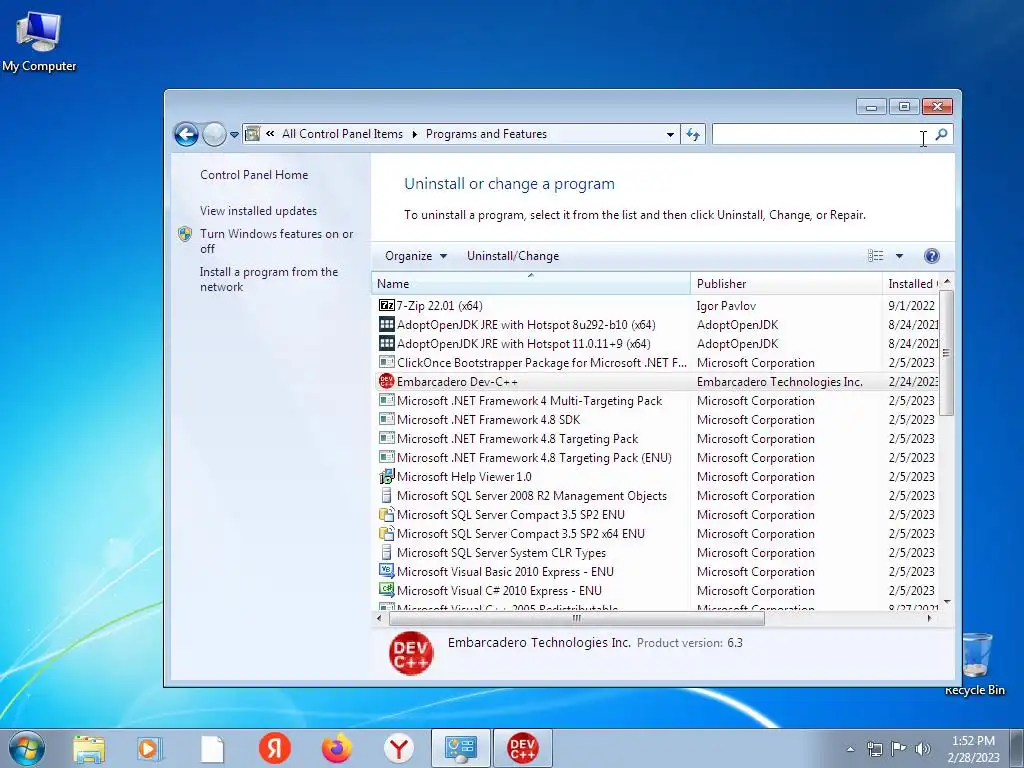Click the Refresh button beside address bar
The image size is (1024, 768).
(x=693, y=135)
